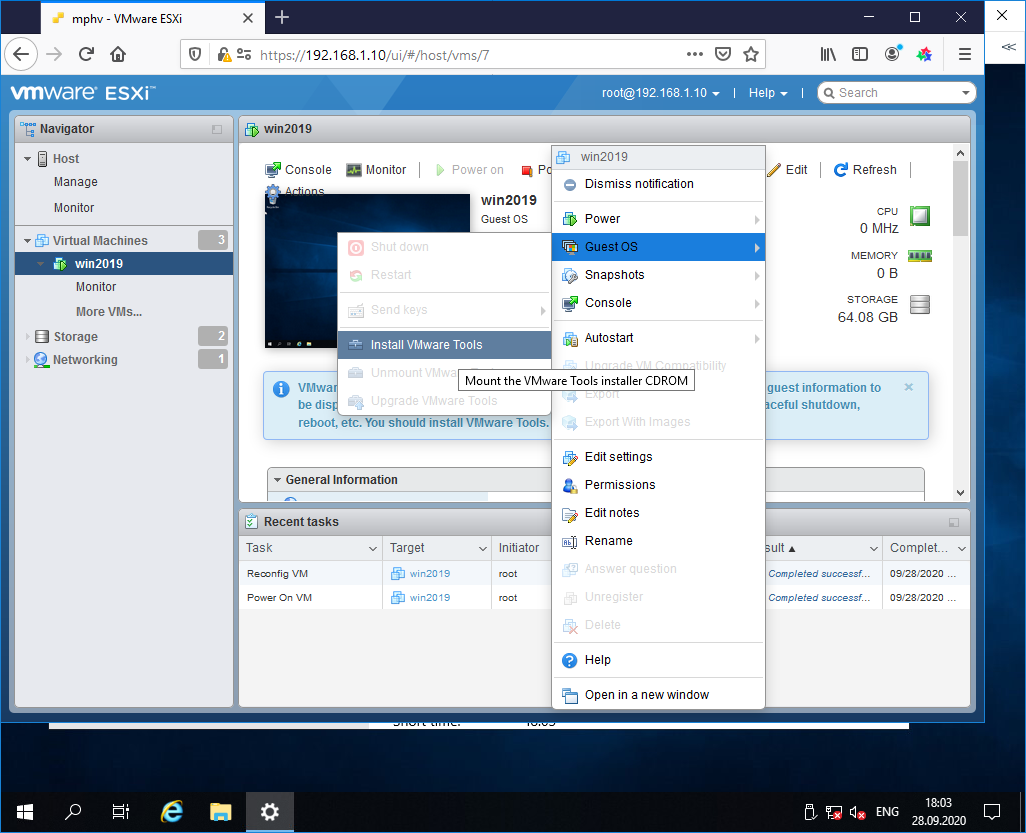This screenshot has height=833, width=1026.
Task: Collapse the Host tree node
Action: 27,159
